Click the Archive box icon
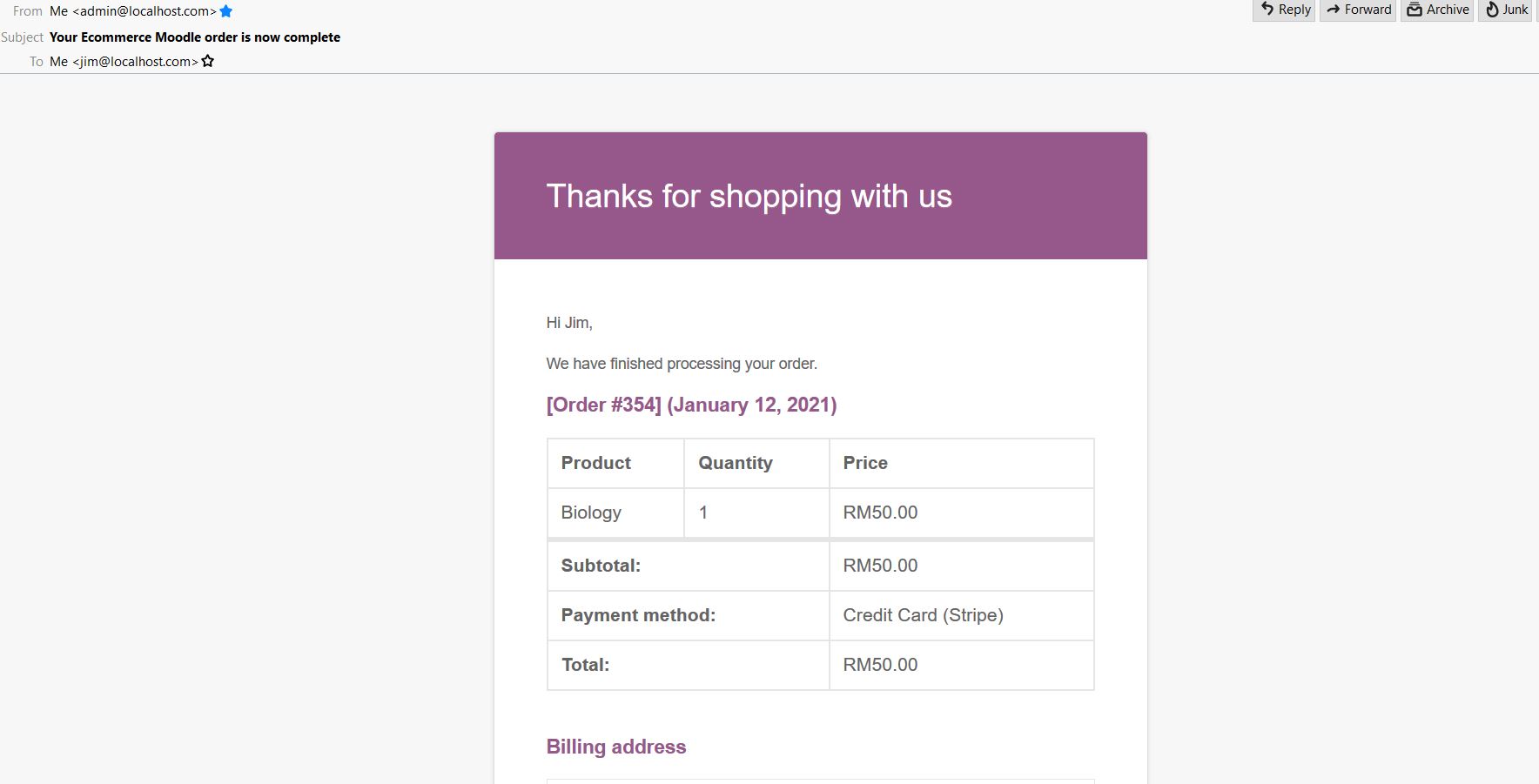This screenshot has width=1539, height=784. pyautogui.click(x=1415, y=10)
